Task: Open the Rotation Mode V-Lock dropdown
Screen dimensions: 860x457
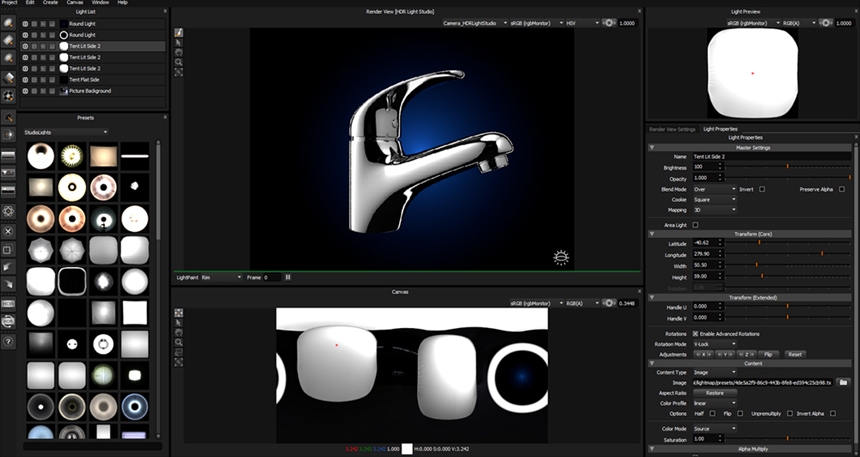Action: tap(714, 344)
